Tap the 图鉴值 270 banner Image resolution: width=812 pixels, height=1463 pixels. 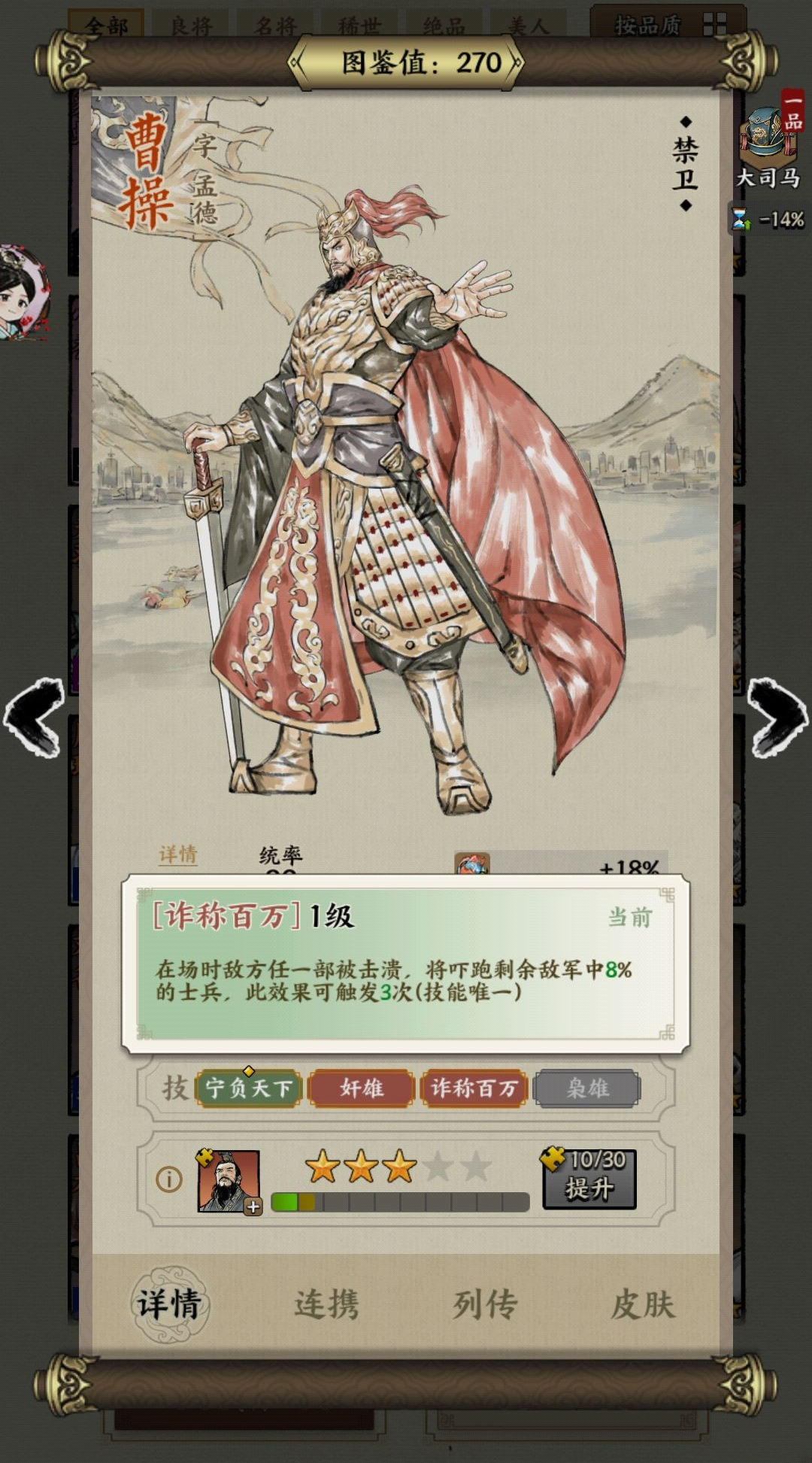point(406,62)
